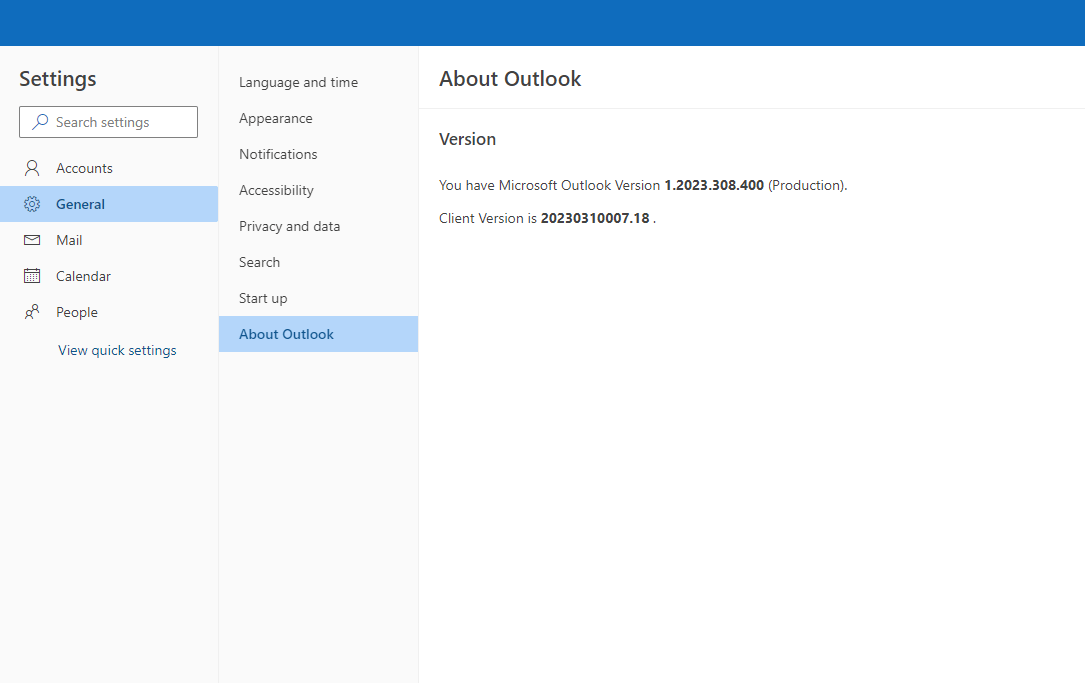Click the Settings panel heading

coord(57,80)
